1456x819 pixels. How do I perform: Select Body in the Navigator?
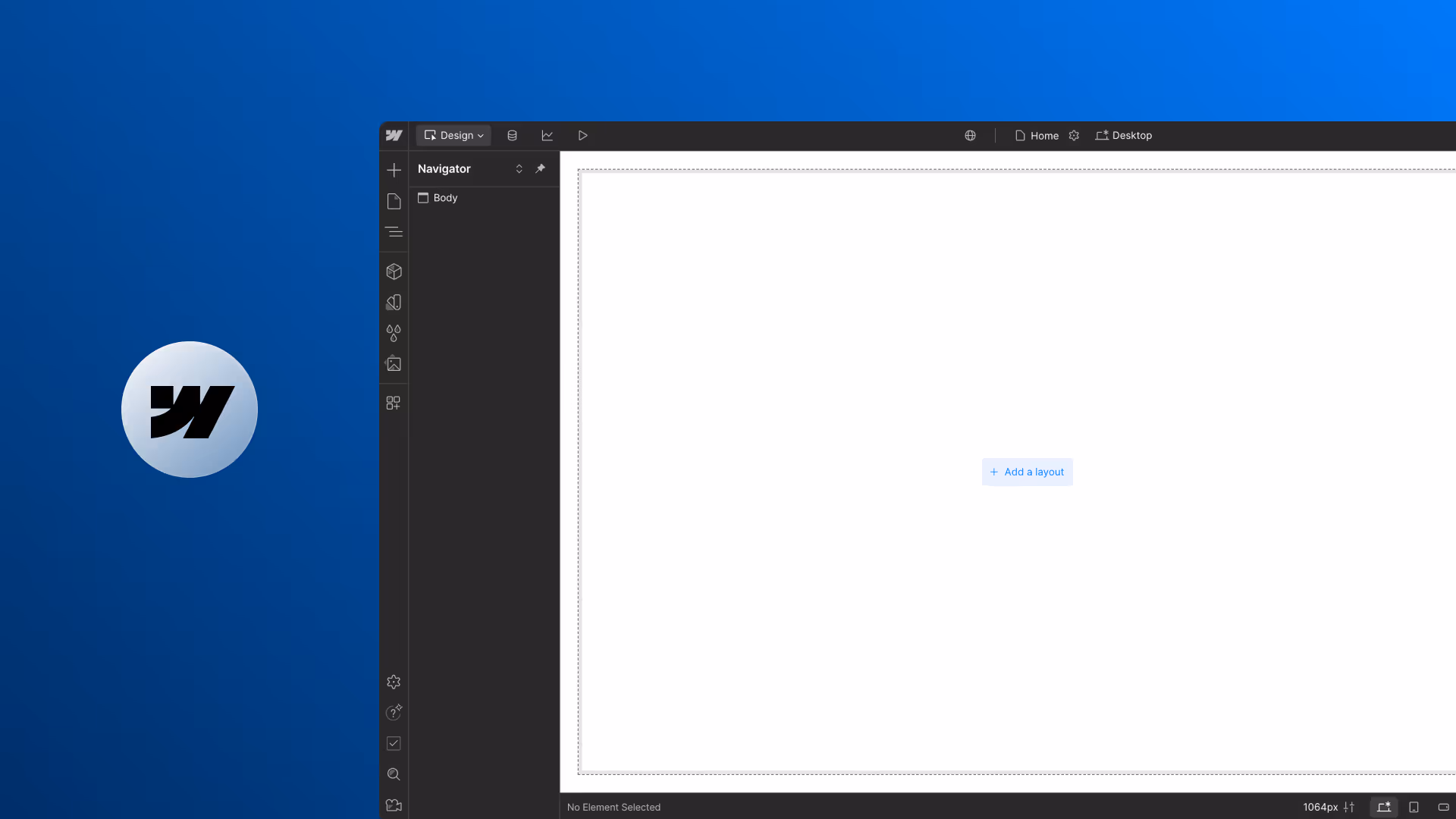pos(445,198)
